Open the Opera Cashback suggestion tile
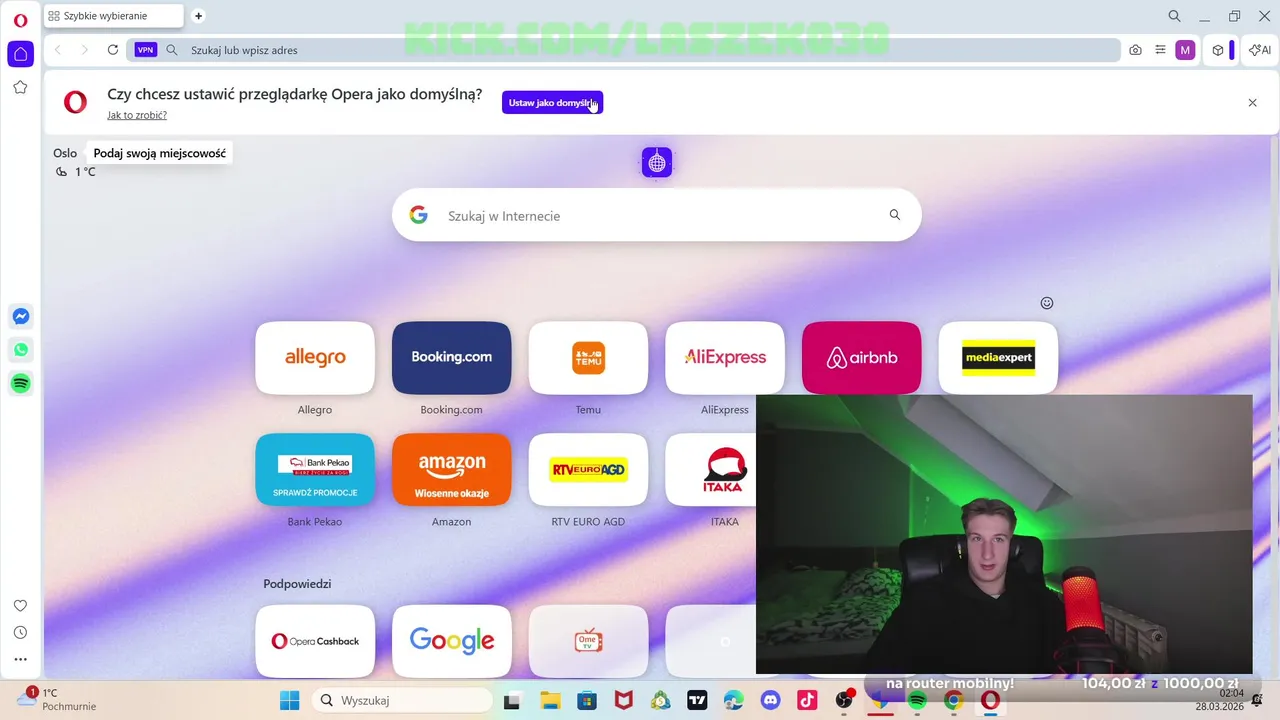 315,641
